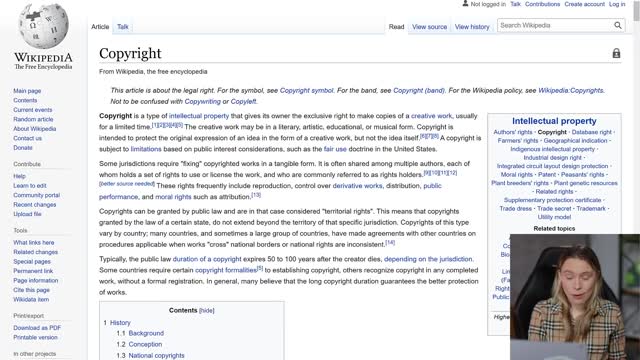Open the Wikidata item link
This screenshot has height=360, width=640.
click(x=31, y=299)
